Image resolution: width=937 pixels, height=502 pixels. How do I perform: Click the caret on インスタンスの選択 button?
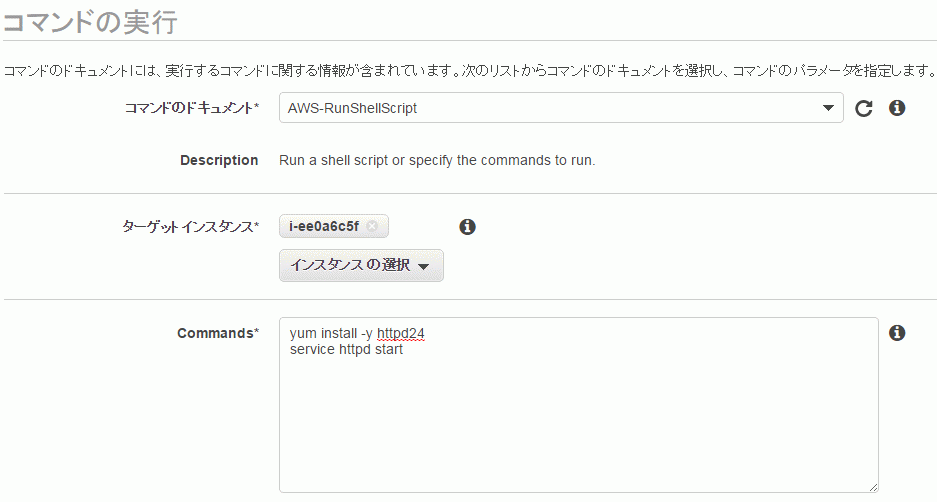point(424,267)
